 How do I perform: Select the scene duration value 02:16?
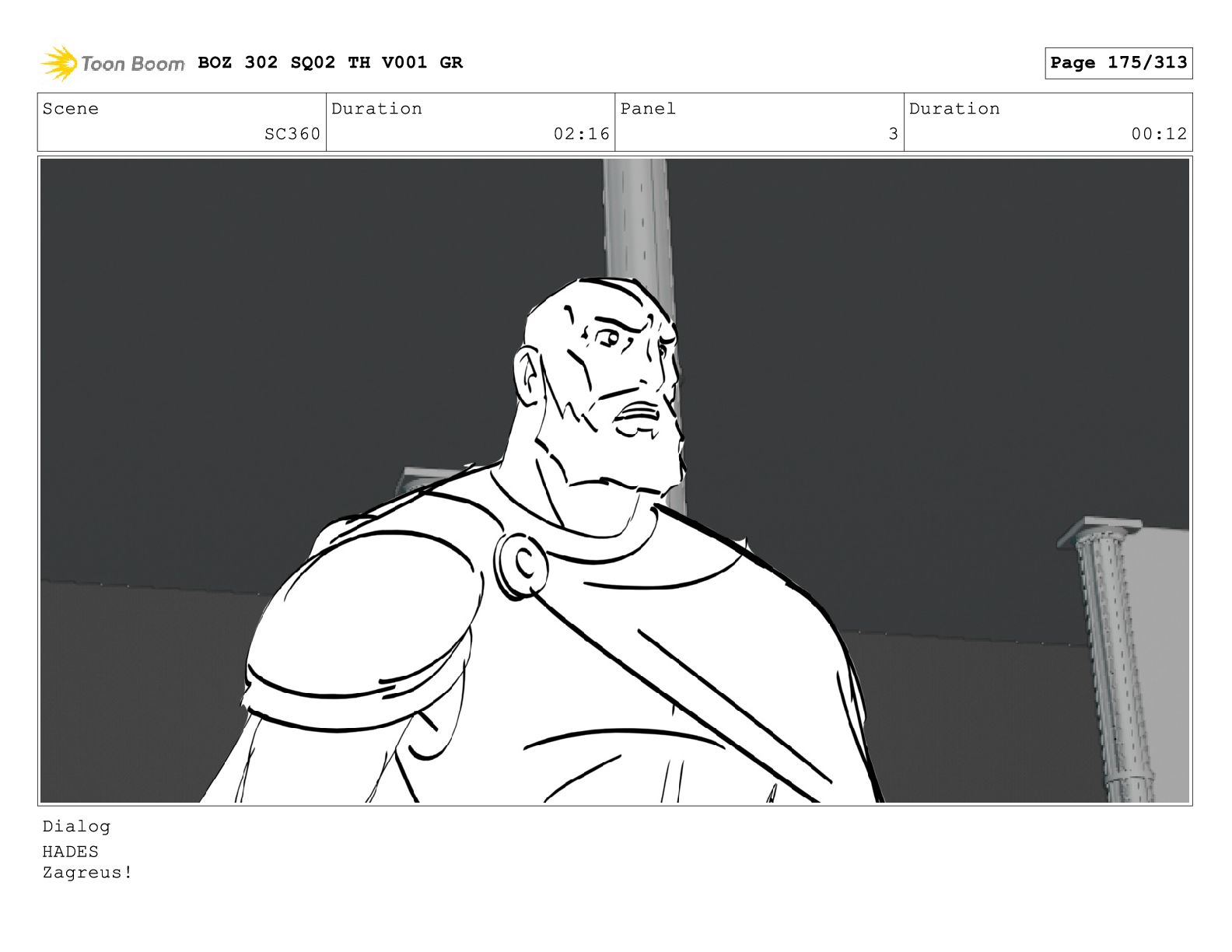pyautogui.click(x=582, y=134)
